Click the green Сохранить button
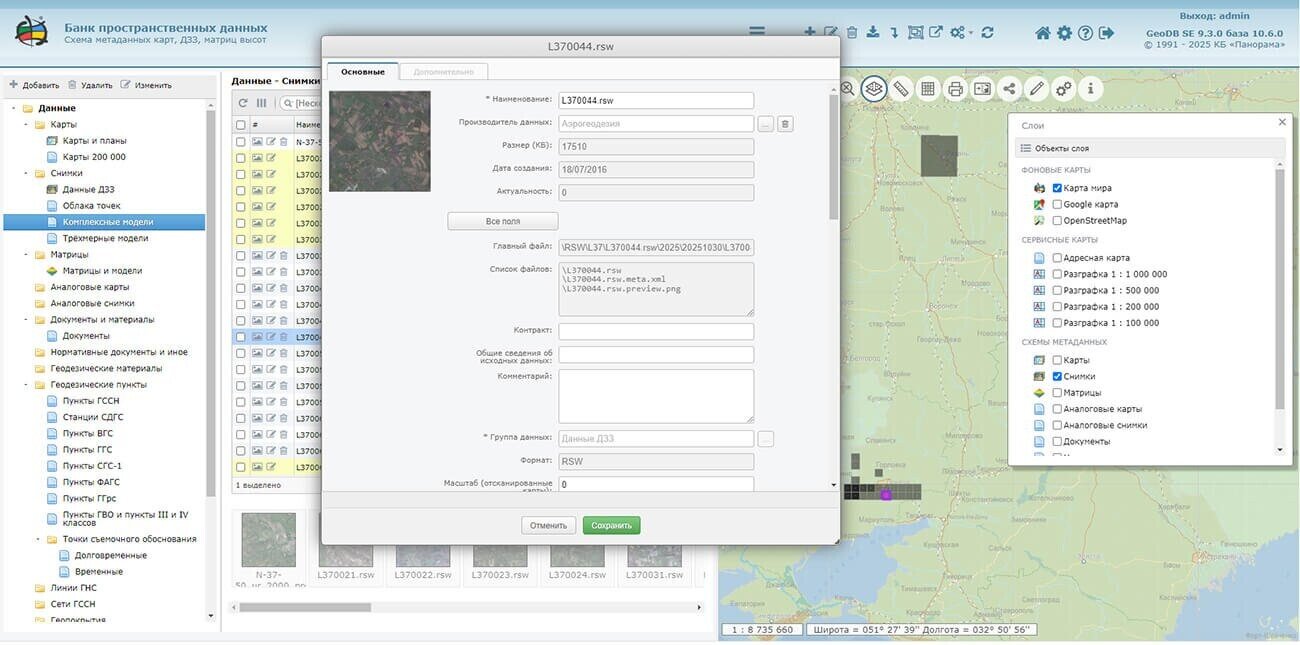Image resolution: width=1300 pixels, height=645 pixels. pos(611,525)
